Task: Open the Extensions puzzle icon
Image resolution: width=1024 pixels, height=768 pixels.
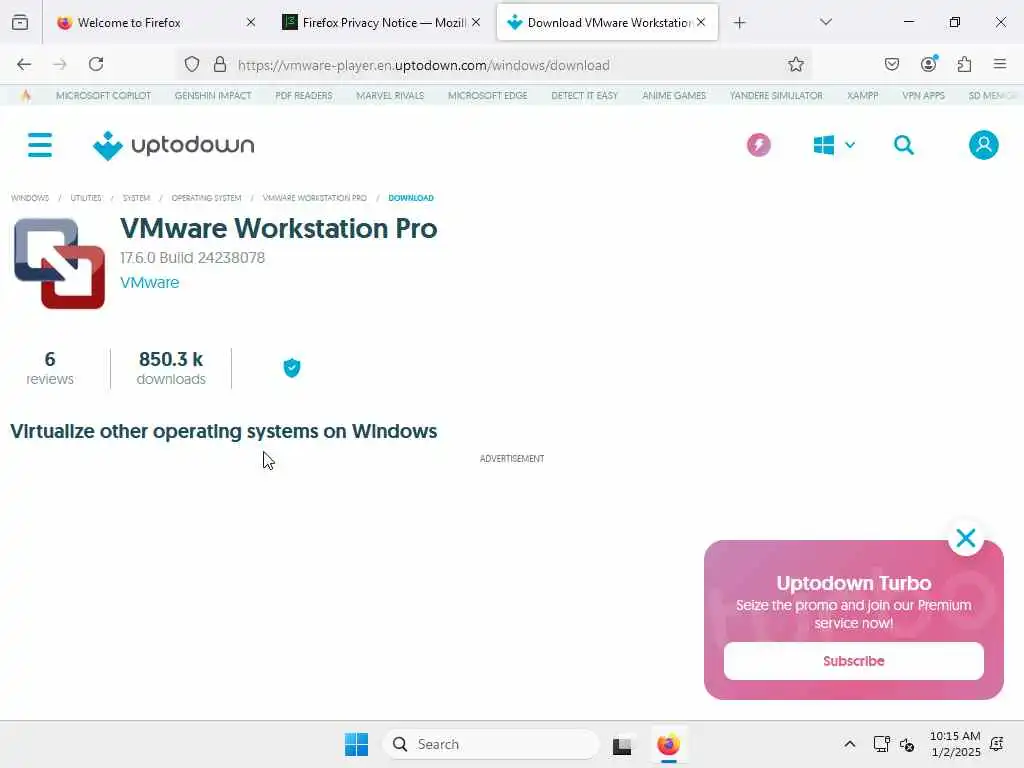Action: point(964,64)
